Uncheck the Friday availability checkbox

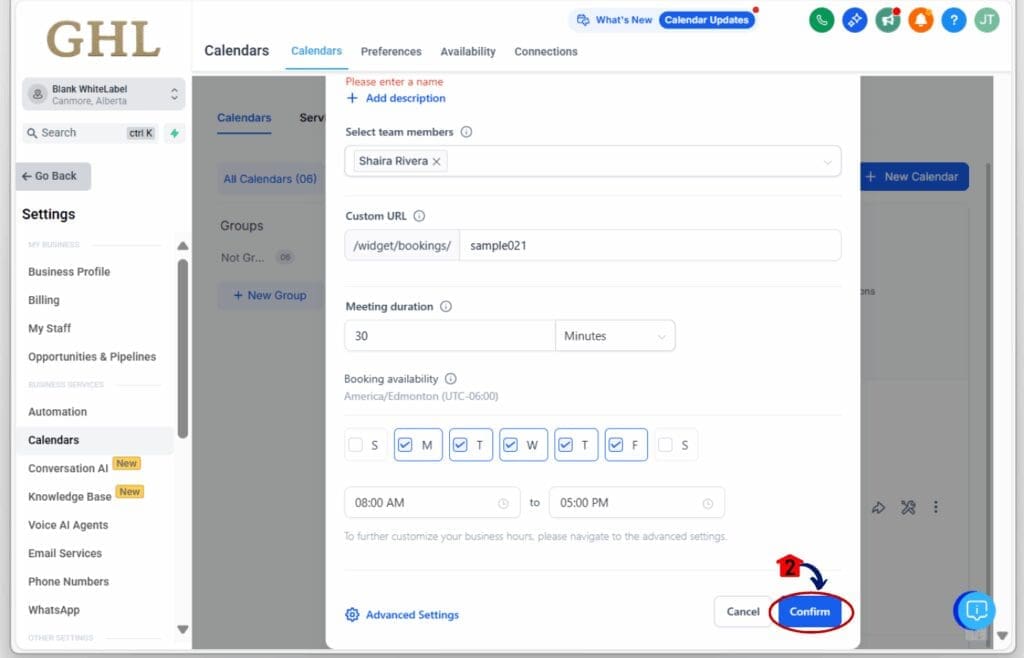(x=616, y=445)
